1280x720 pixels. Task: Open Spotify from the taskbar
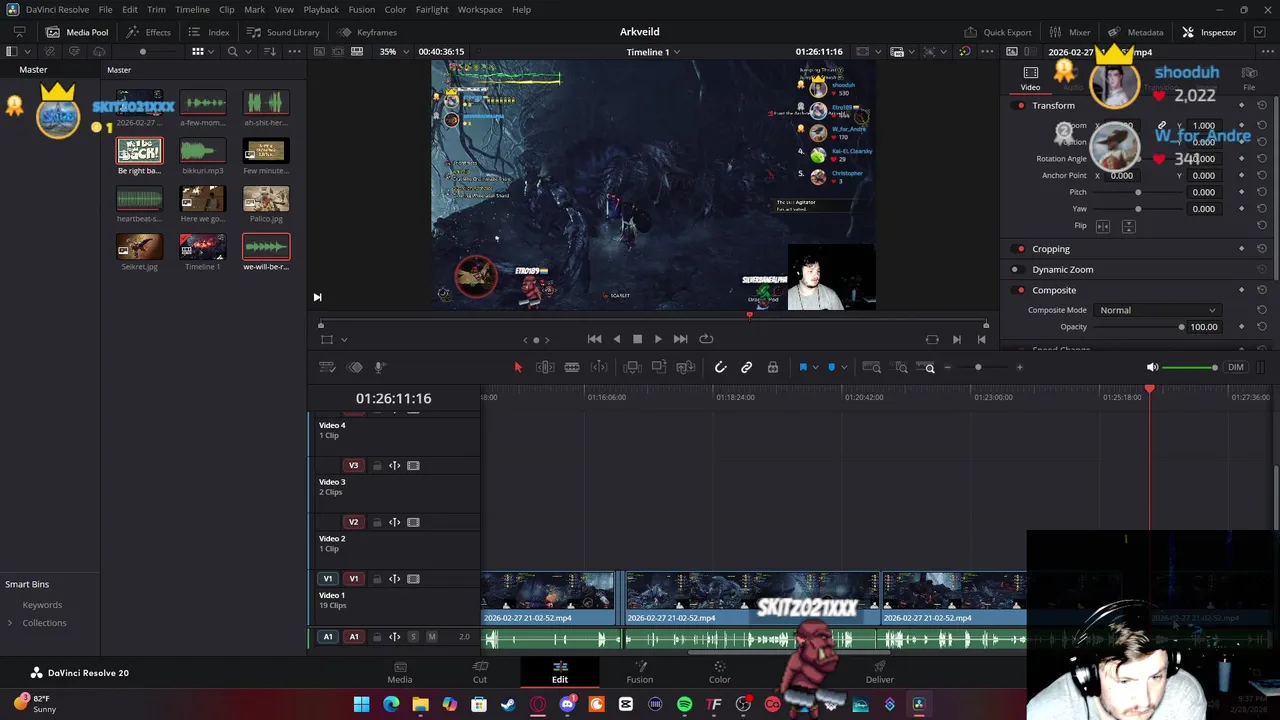[684, 704]
